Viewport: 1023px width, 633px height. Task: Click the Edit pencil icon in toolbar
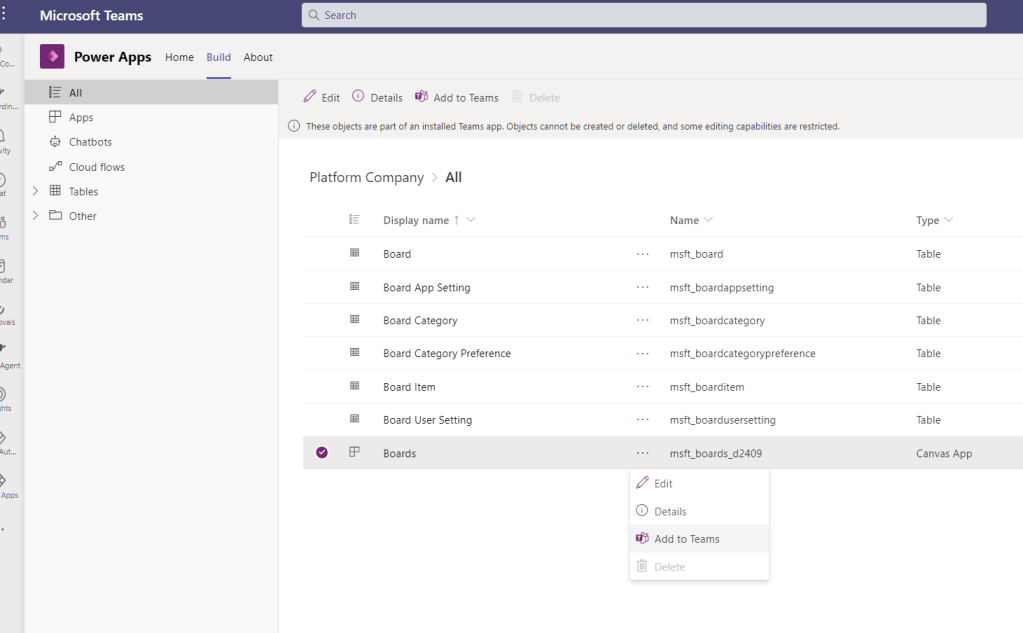(x=310, y=97)
